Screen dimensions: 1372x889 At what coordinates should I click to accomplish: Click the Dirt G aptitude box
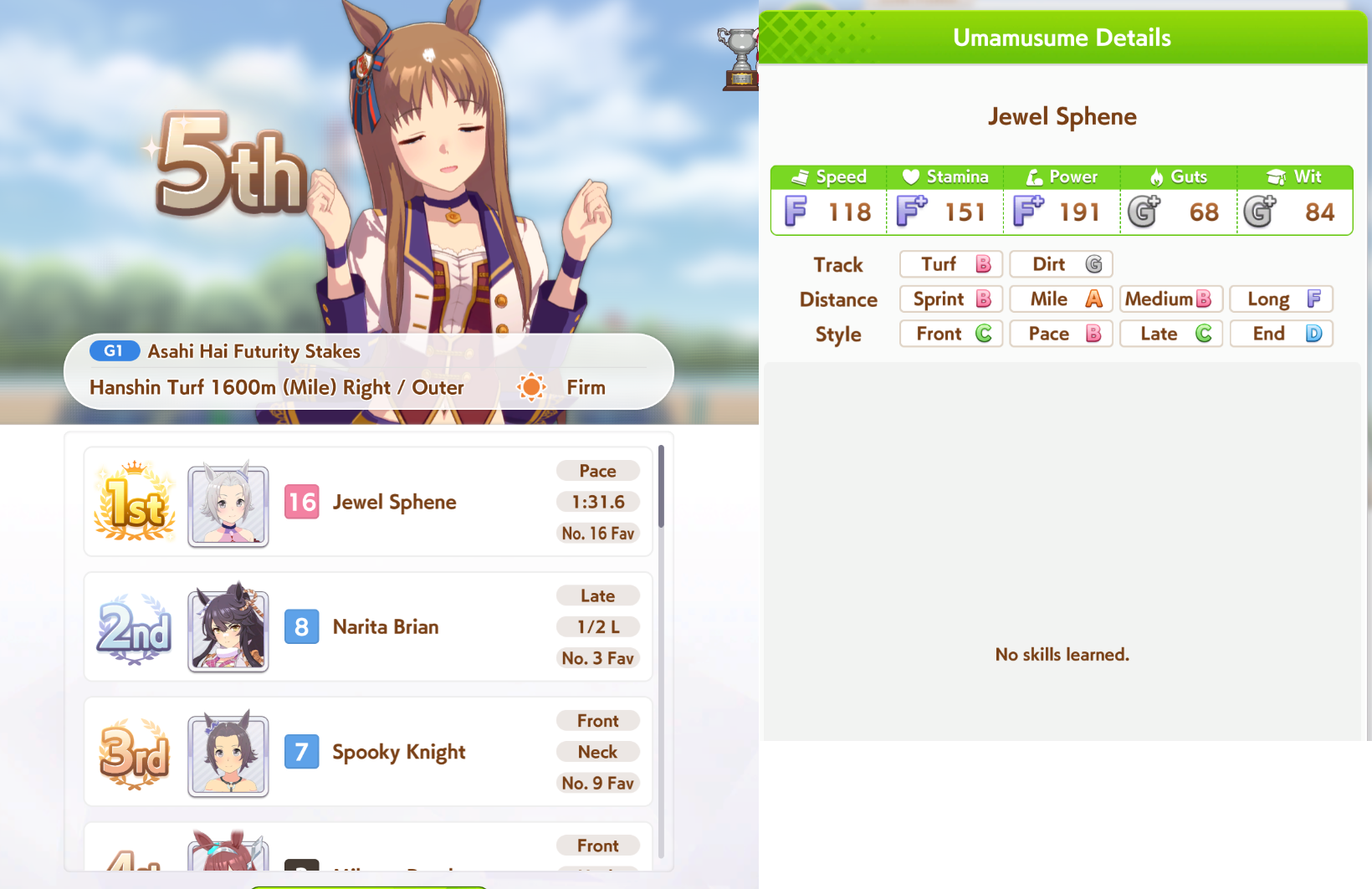[x=1061, y=264]
